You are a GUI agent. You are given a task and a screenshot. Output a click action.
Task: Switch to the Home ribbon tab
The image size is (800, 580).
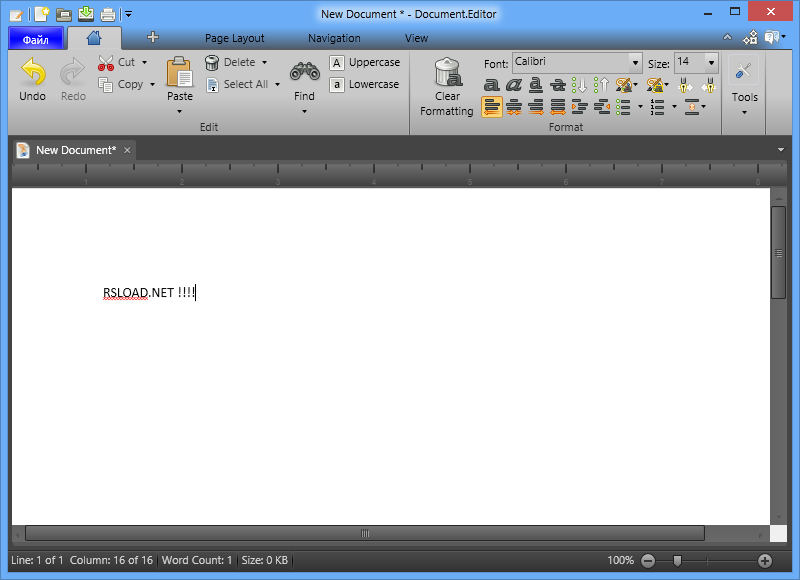tap(94, 38)
